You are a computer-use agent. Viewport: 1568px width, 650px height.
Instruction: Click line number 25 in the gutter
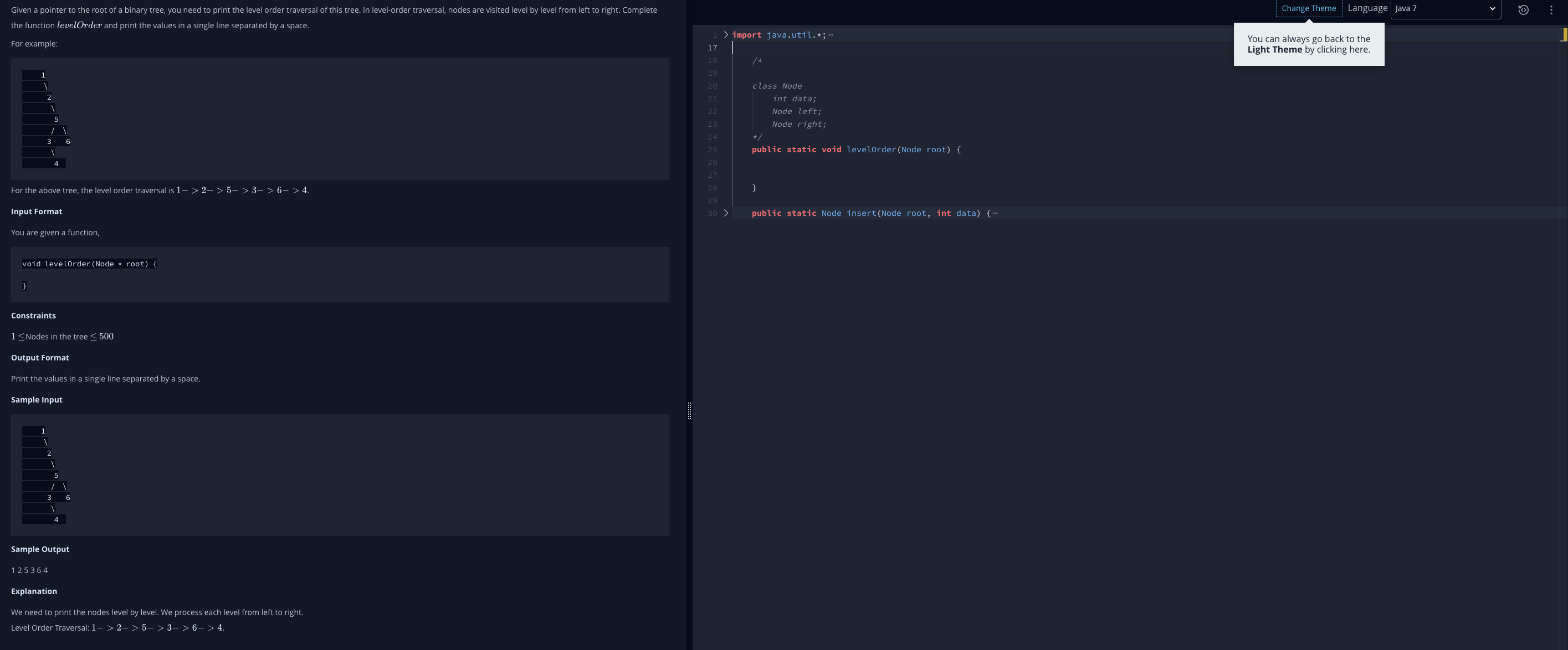pyautogui.click(x=711, y=149)
